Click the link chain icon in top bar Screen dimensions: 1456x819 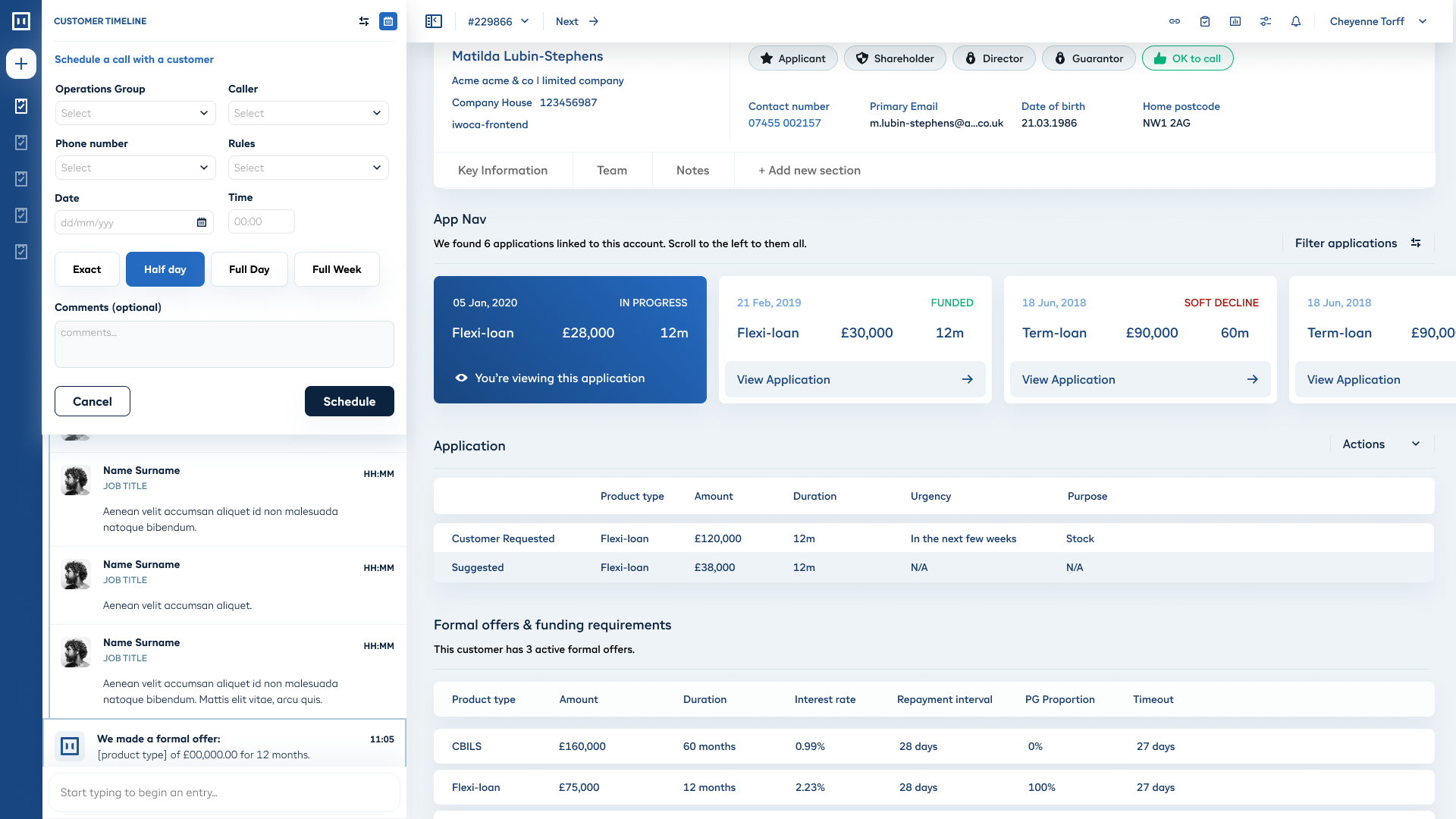(1175, 21)
